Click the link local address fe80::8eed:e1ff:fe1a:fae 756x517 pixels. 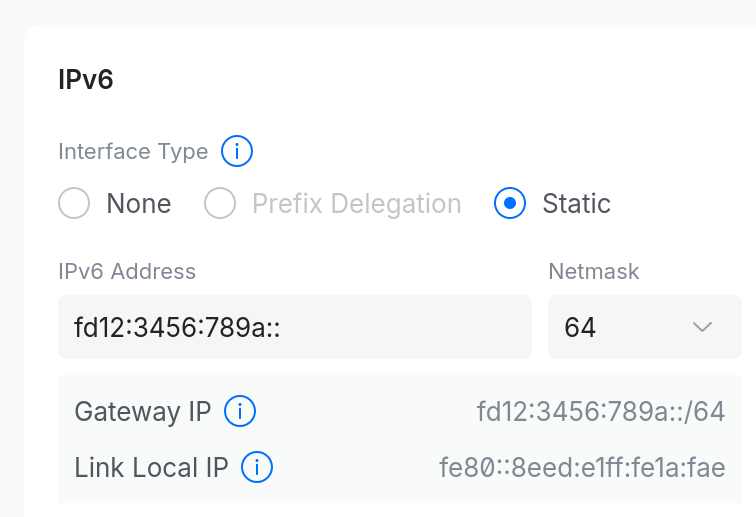[x=582, y=467]
